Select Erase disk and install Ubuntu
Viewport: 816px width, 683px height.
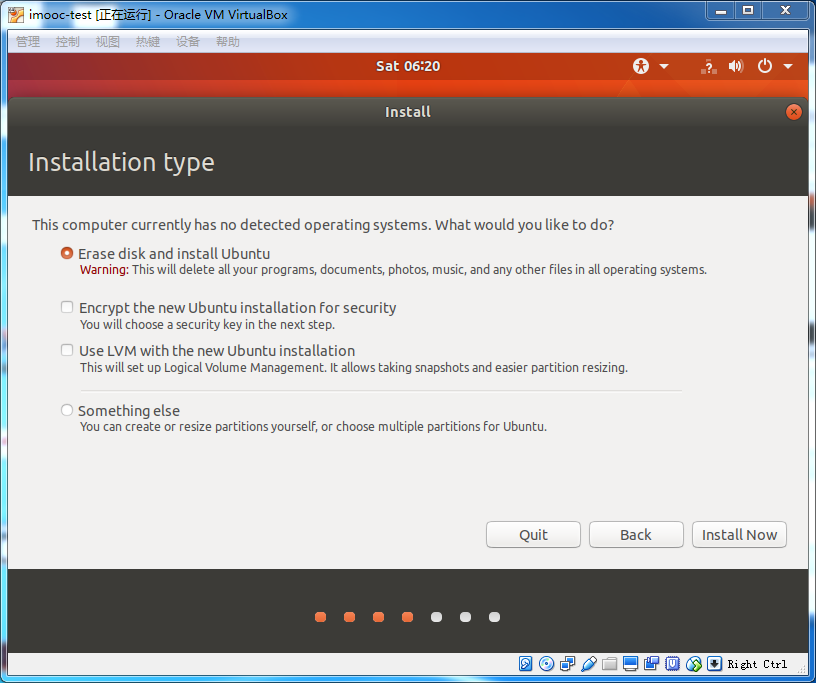[67, 254]
